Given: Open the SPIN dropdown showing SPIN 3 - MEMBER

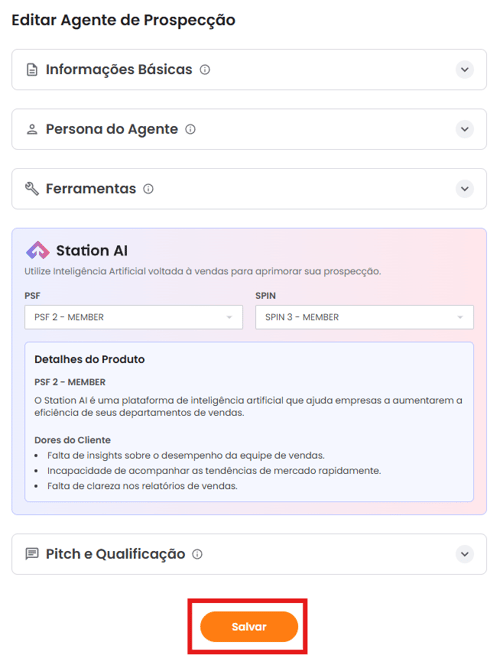Looking at the screenshot, I should [x=364, y=317].
